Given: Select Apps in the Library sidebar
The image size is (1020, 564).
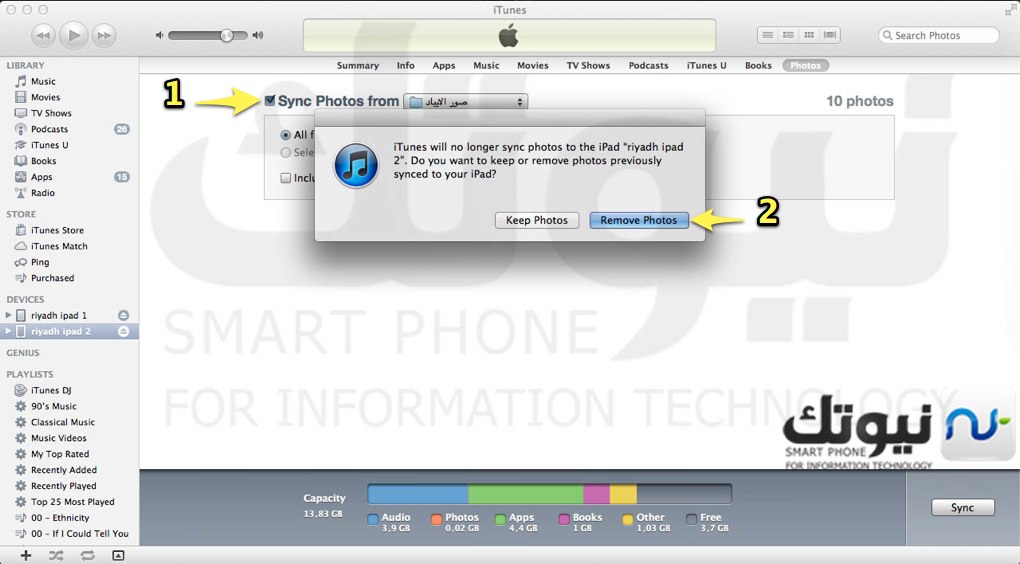Looking at the screenshot, I should pyautogui.click(x=42, y=177).
